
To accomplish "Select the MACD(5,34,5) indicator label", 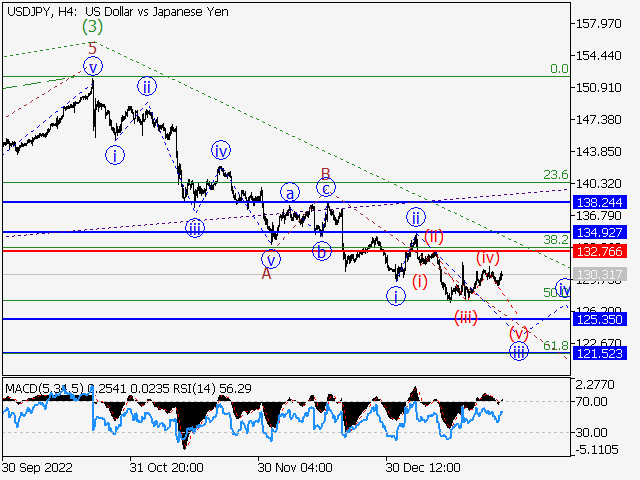I will tap(44, 388).
